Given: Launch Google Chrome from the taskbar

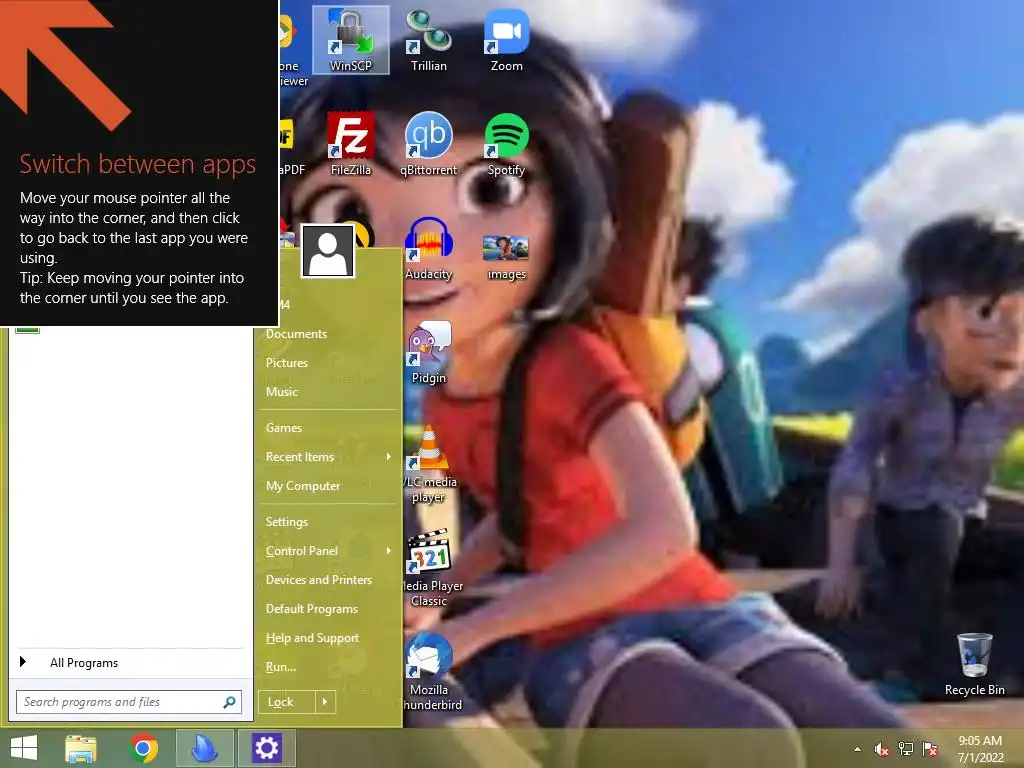Looking at the screenshot, I should pyautogui.click(x=143, y=748).
